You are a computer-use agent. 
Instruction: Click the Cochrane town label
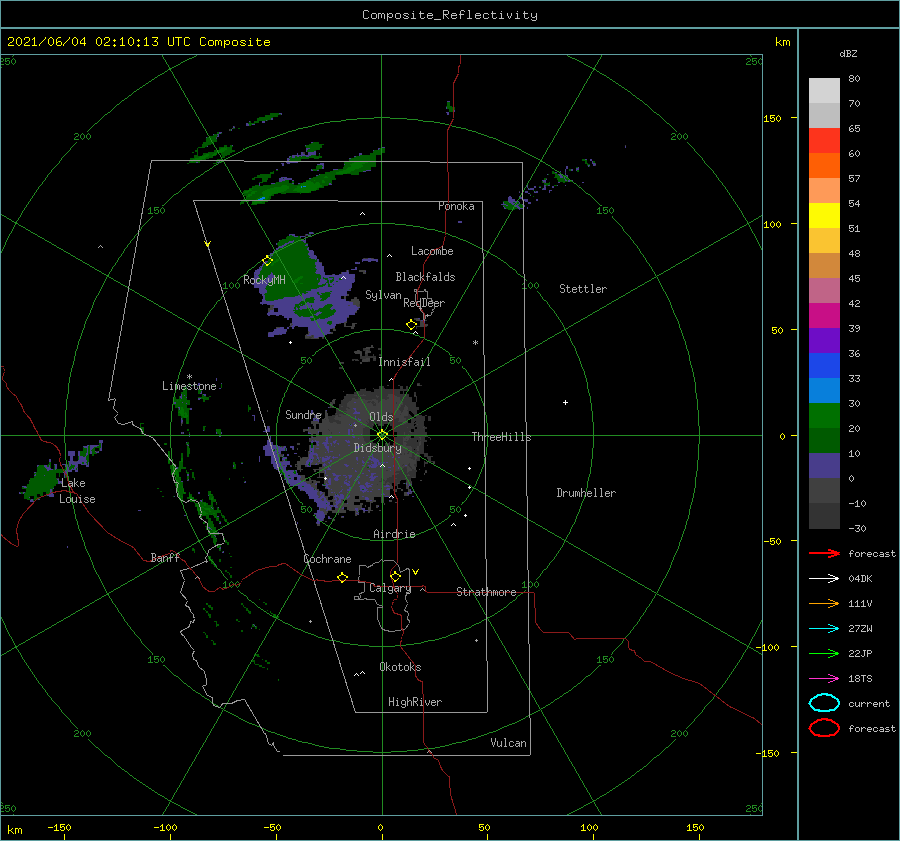327,559
